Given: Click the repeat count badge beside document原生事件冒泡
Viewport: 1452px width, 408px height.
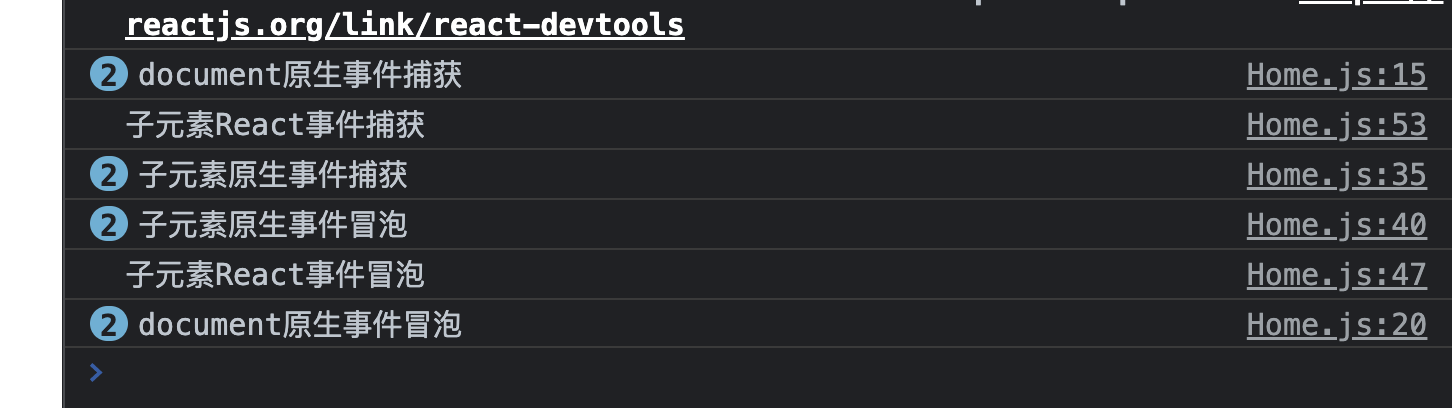Looking at the screenshot, I should (108, 325).
